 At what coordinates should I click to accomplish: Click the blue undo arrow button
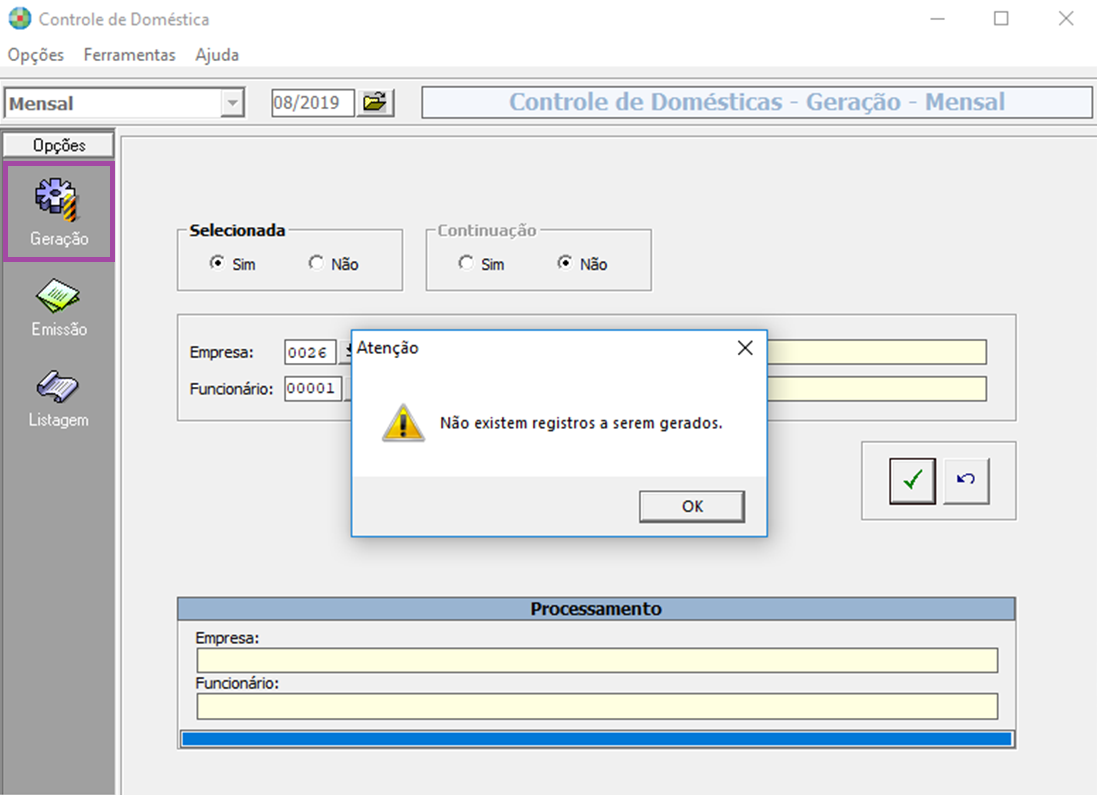[x=966, y=481]
